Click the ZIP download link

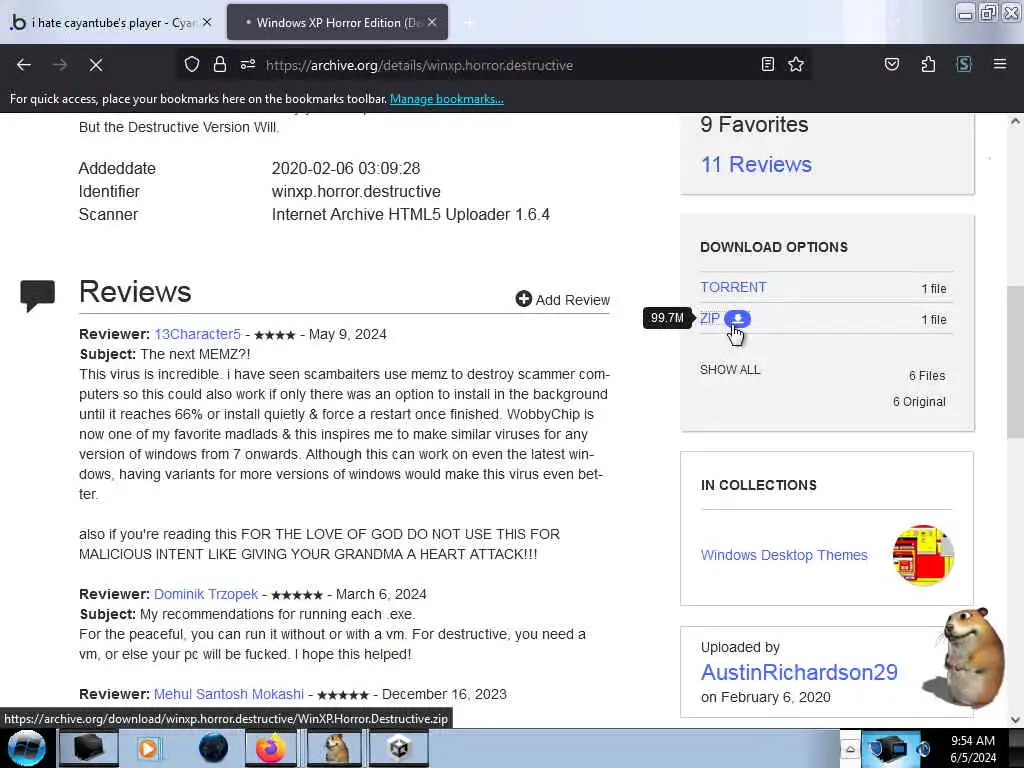pos(710,319)
